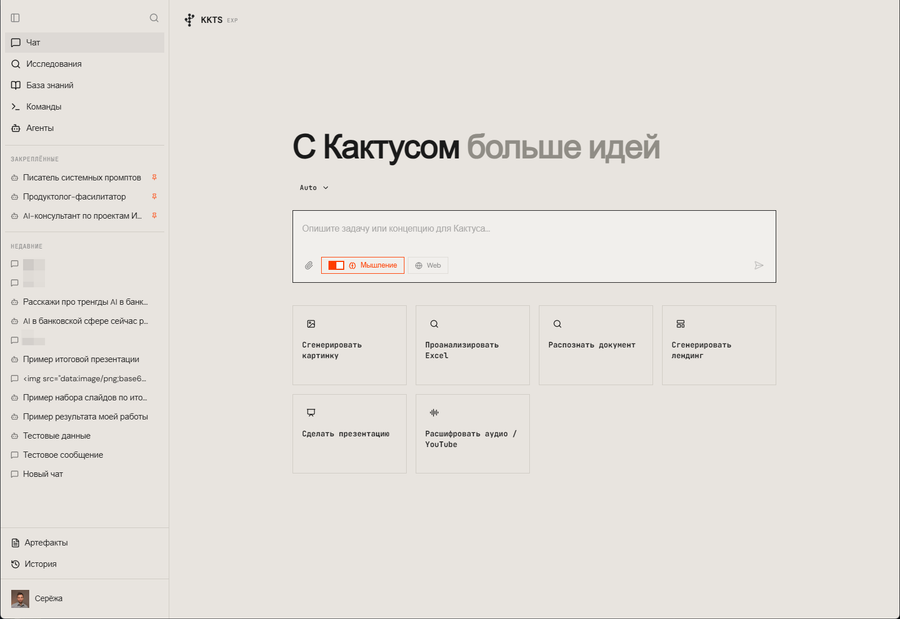Image resolution: width=900 pixels, height=619 pixels.
Task: Click the globe icon in Web button
Action: [x=418, y=265]
